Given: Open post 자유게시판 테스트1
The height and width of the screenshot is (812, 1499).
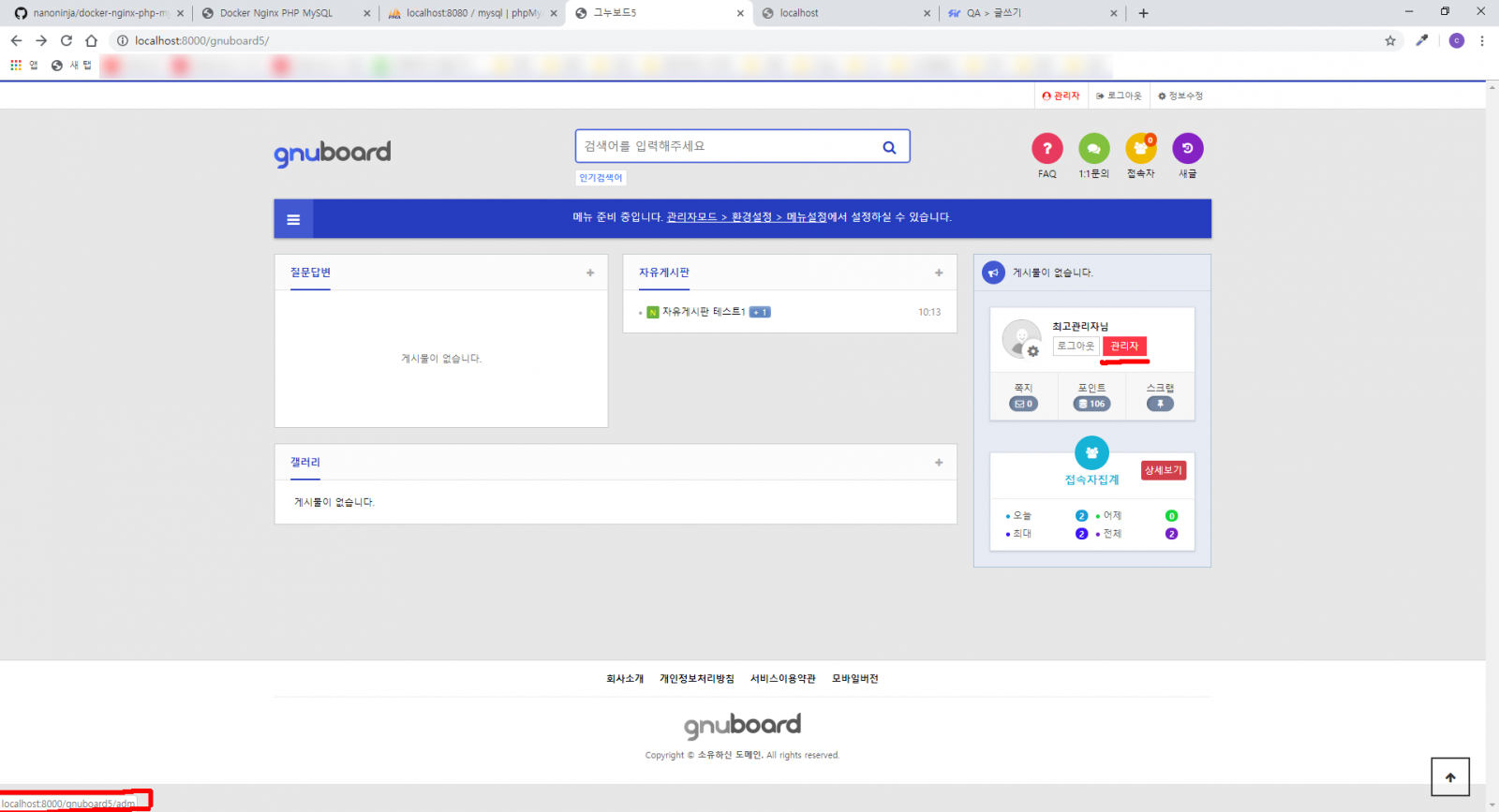Looking at the screenshot, I should point(704,312).
